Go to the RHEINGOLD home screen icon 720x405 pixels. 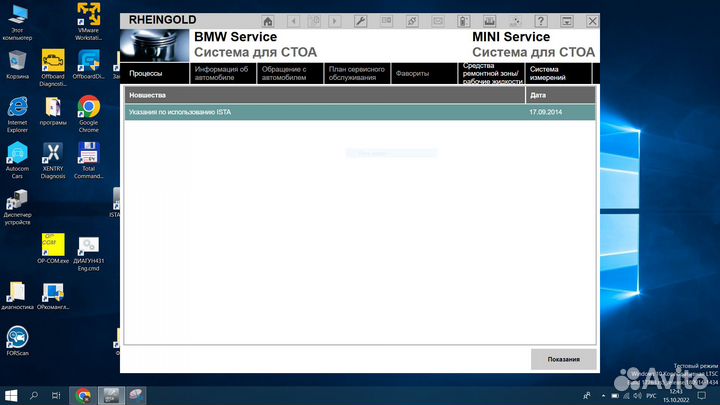[x=268, y=21]
